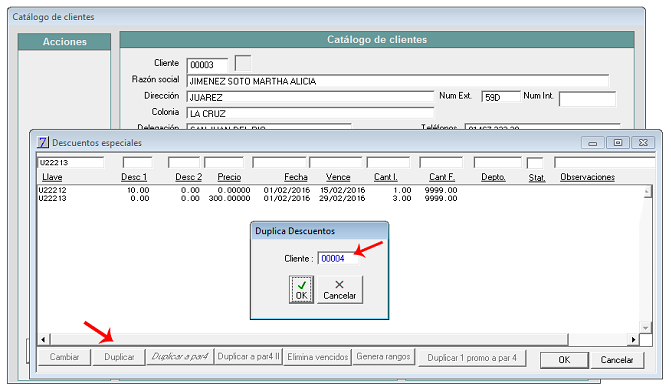Click the Genera rangos button
Image resolution: width=671 pixels, height=392 pixels.
tap(383, 356)
